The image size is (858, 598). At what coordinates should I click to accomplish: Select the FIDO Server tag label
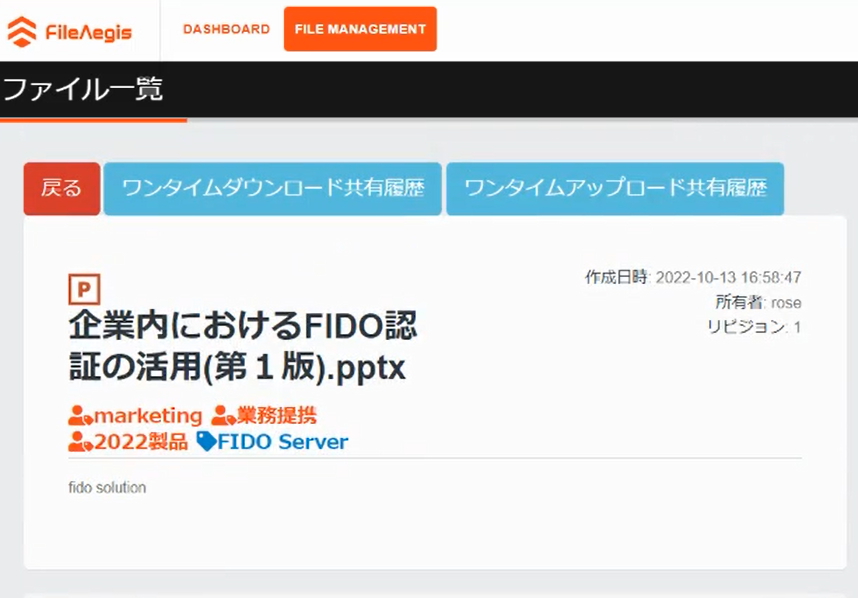tap(283, 442)
